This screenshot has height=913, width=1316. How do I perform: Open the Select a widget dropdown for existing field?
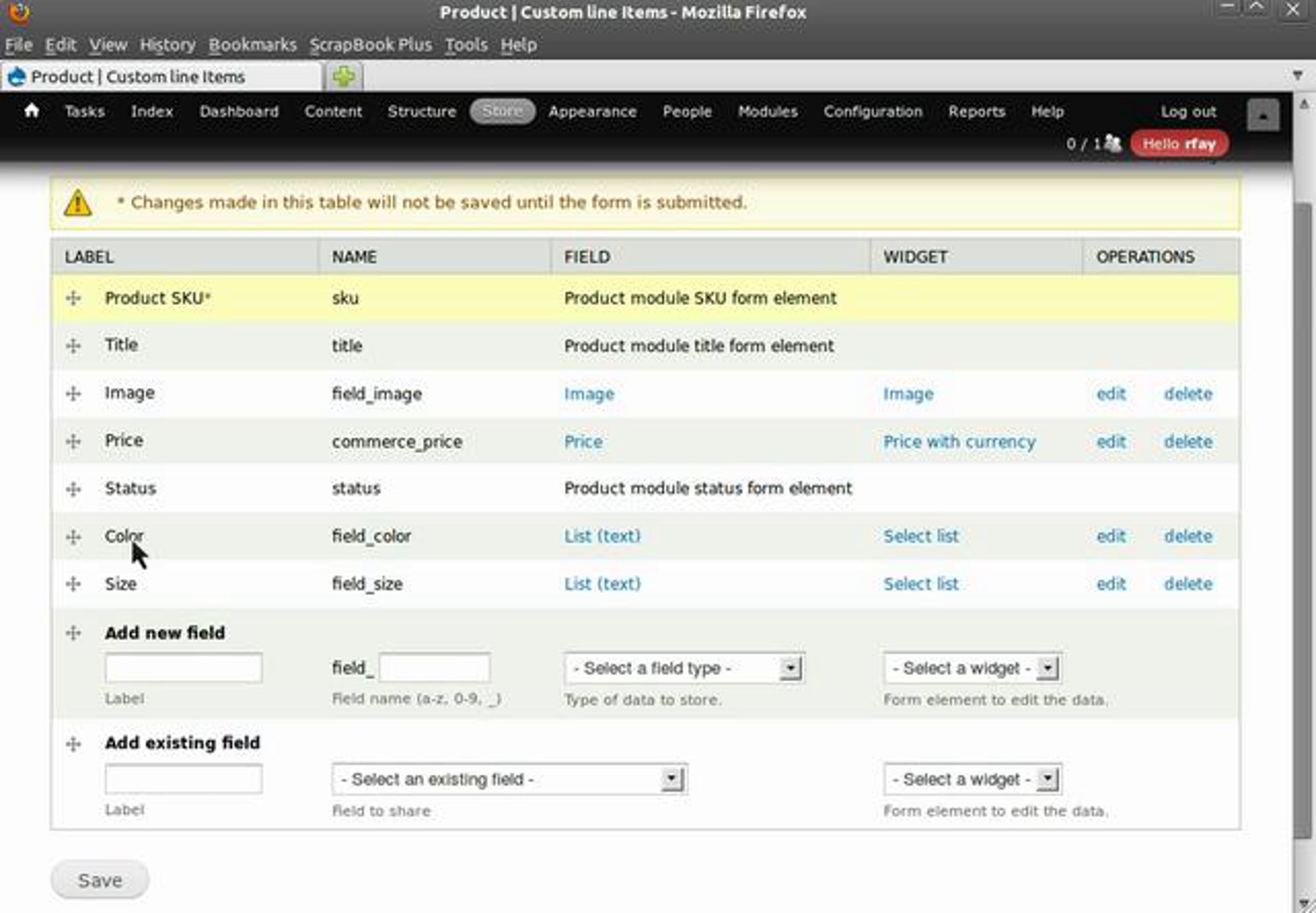(972, 779)
